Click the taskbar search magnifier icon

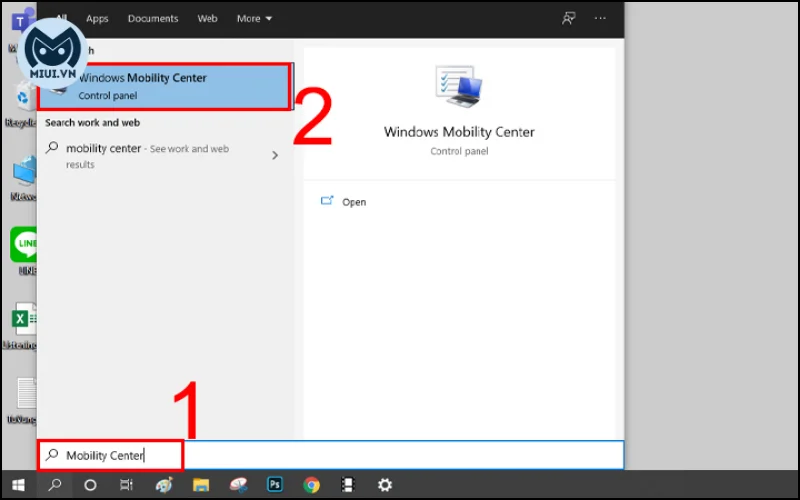pos(55,484)
